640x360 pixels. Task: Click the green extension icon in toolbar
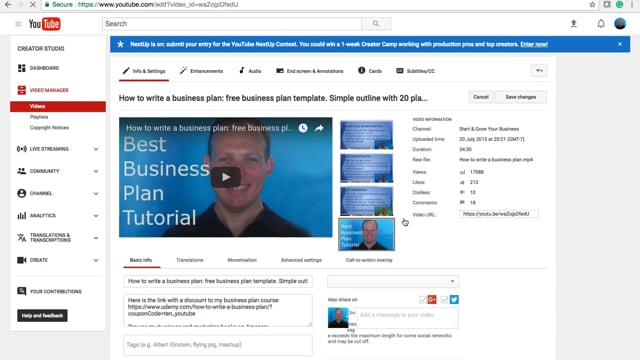point(620,4)
